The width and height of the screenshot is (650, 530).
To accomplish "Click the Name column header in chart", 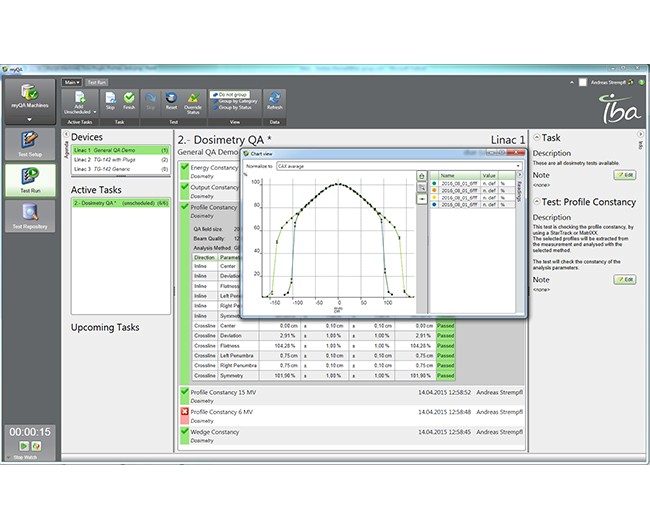I will pyautogui.click(x=459, y=176).
